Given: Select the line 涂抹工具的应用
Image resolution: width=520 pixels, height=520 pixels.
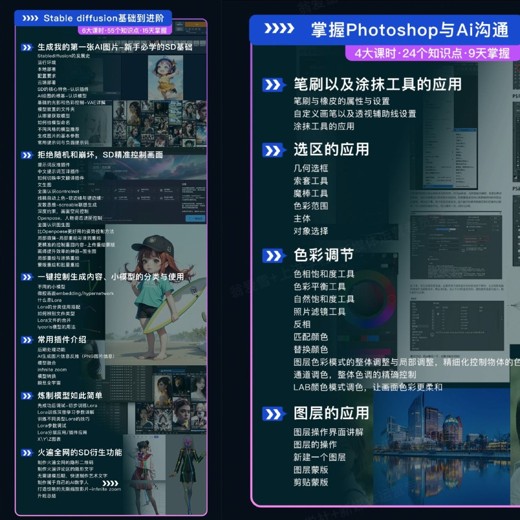Looking at the screenshot, I should click(x=324, y=127).
